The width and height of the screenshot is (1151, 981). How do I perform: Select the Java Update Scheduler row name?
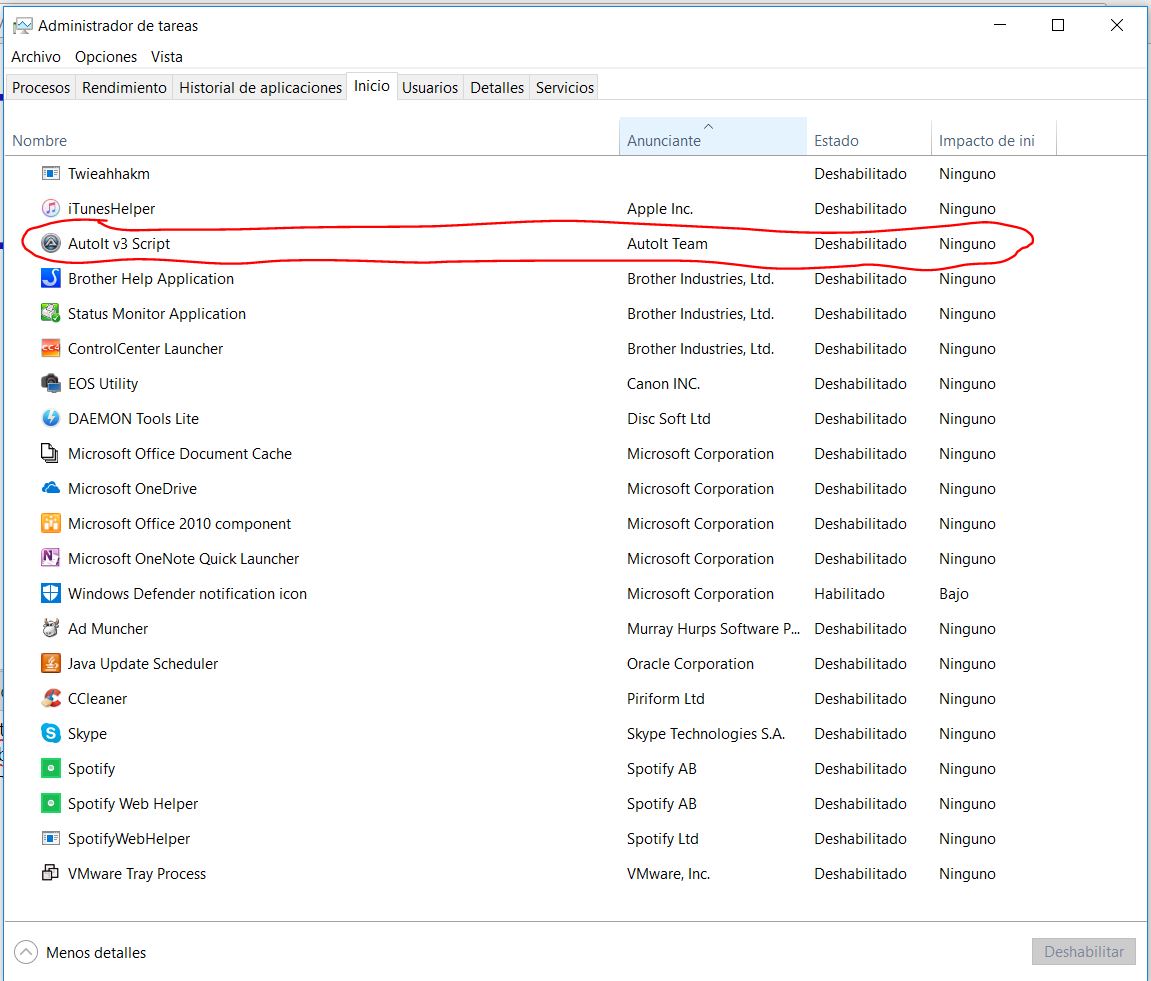(x=143, y=664)
